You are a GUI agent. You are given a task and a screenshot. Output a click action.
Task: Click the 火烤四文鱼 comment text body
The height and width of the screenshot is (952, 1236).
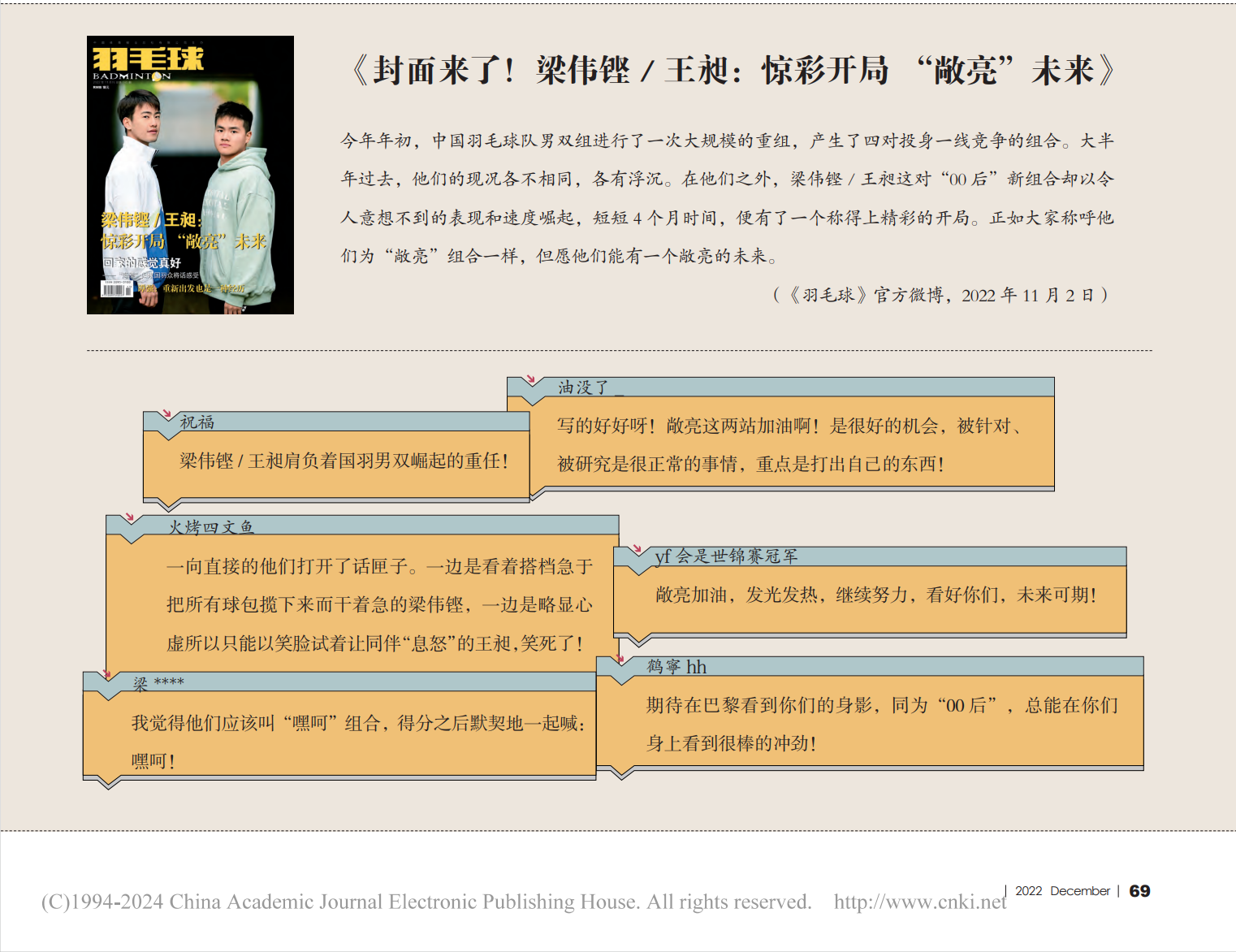378,605
